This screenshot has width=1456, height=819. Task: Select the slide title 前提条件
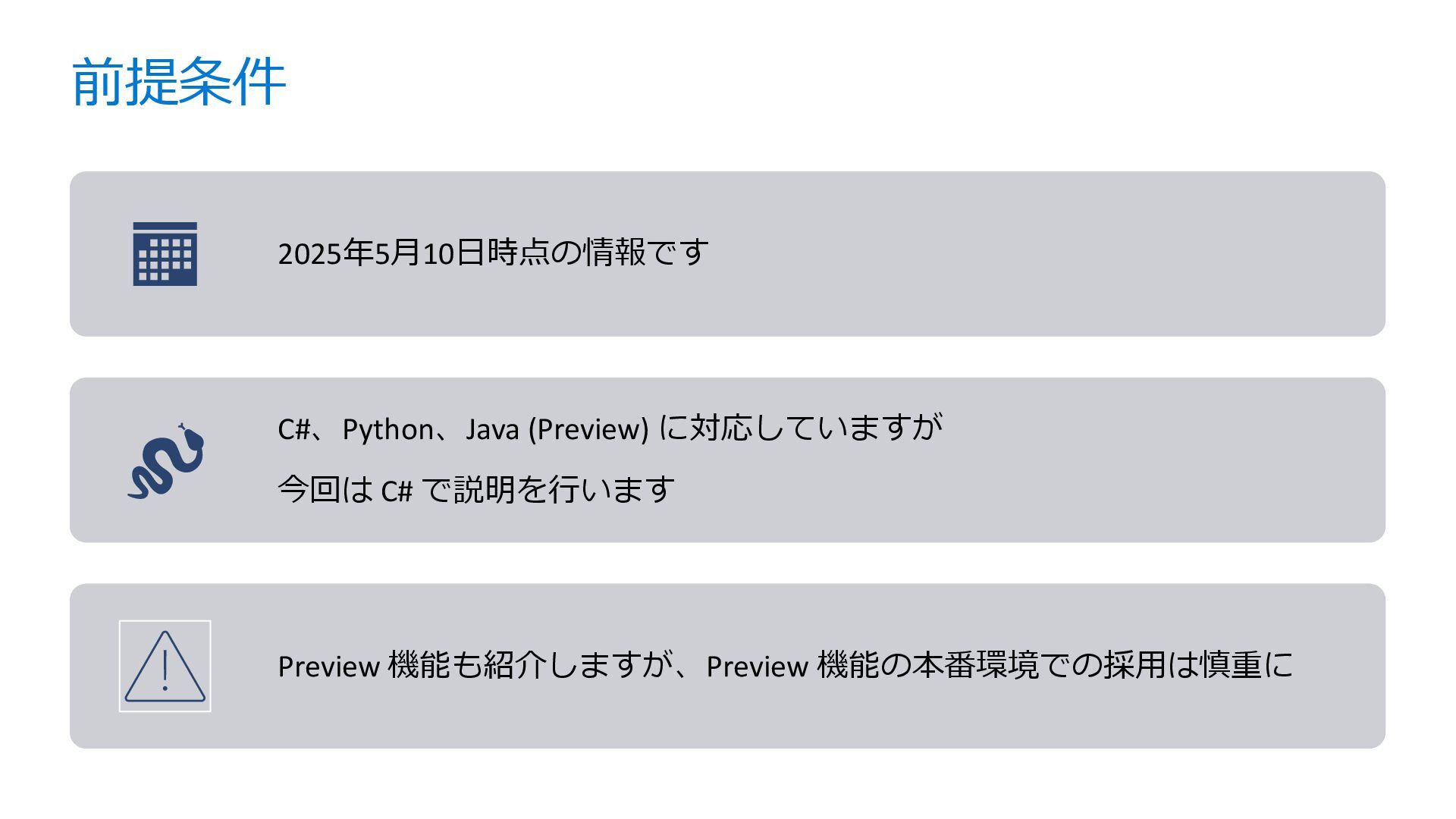pos(179,81)
